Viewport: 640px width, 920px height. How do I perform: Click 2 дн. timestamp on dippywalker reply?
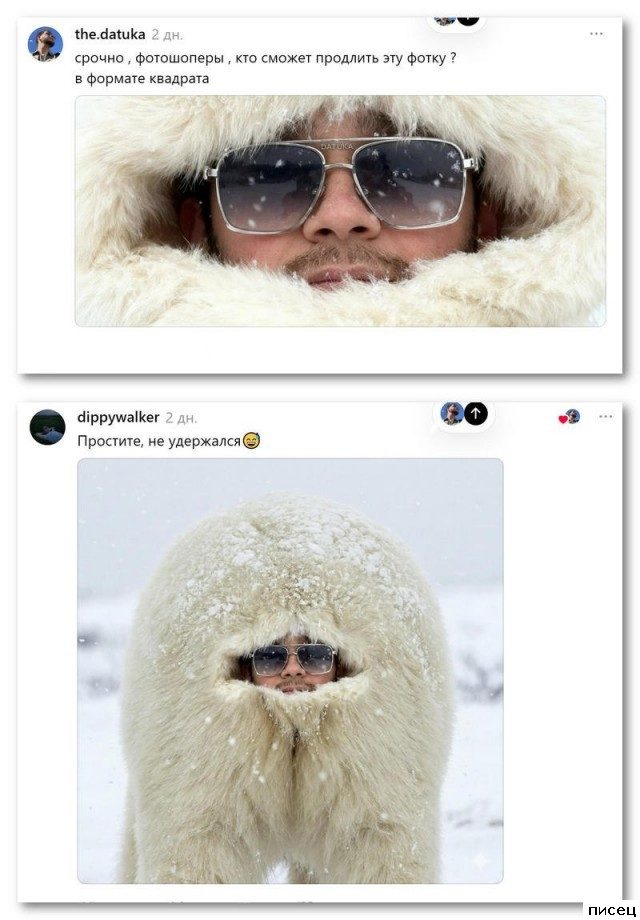point(181,418)
